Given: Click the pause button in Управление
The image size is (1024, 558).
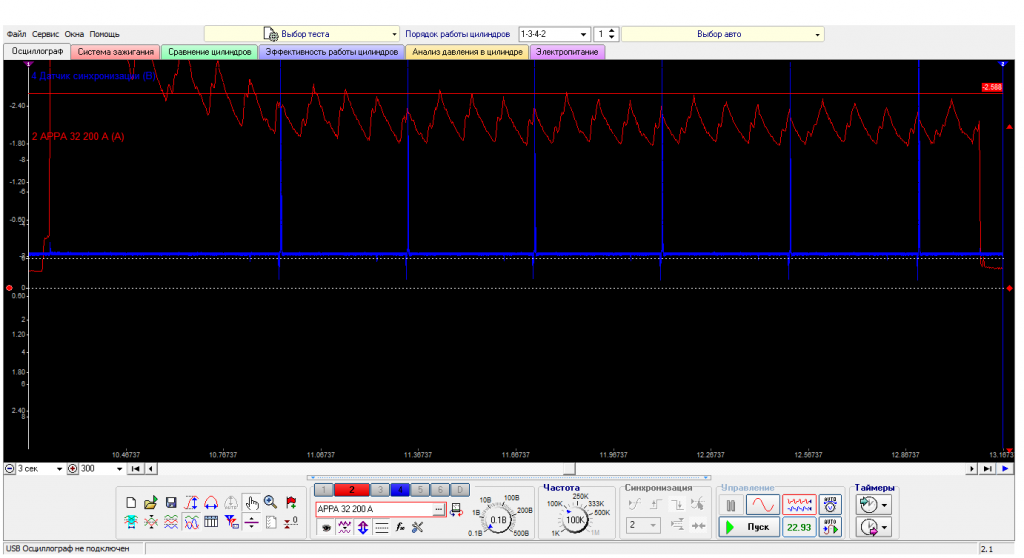Looking at the screenshot, I should tap(731, 505).
